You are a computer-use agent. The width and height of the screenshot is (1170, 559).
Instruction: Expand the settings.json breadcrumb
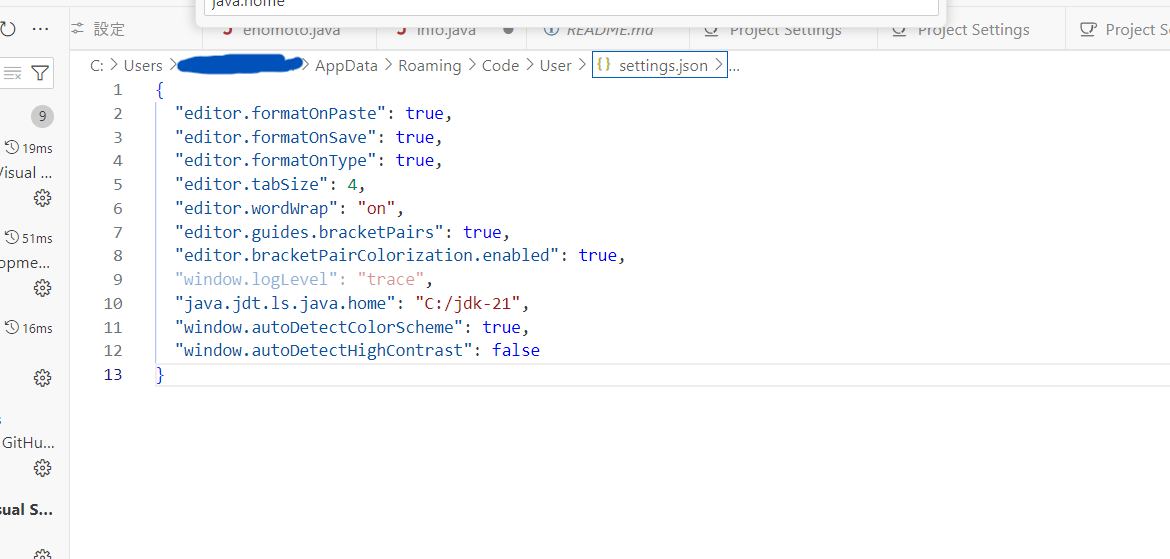pyautogui.click(x=662, y=66)
